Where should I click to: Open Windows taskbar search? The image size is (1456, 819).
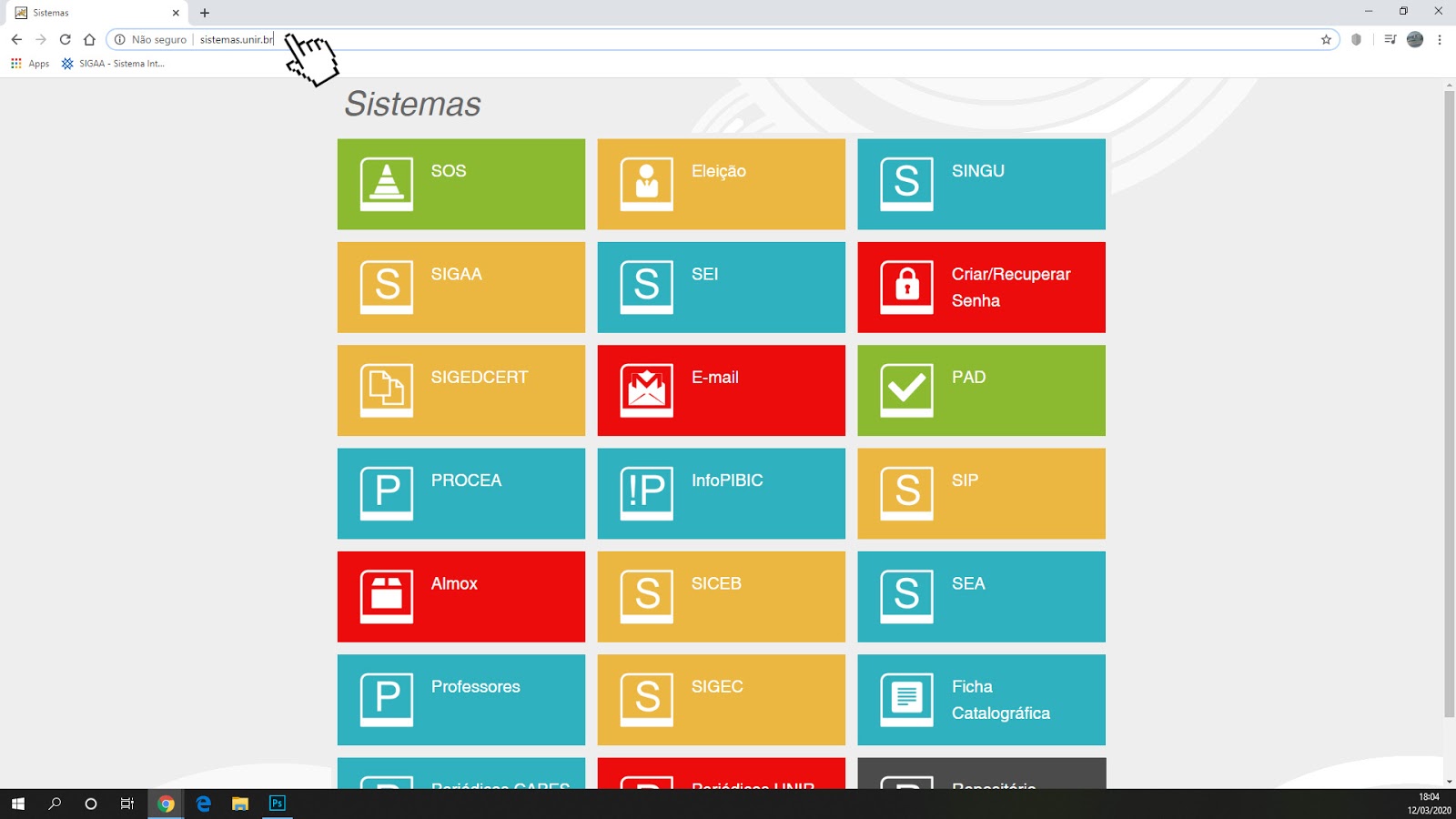tap(55, 804)
